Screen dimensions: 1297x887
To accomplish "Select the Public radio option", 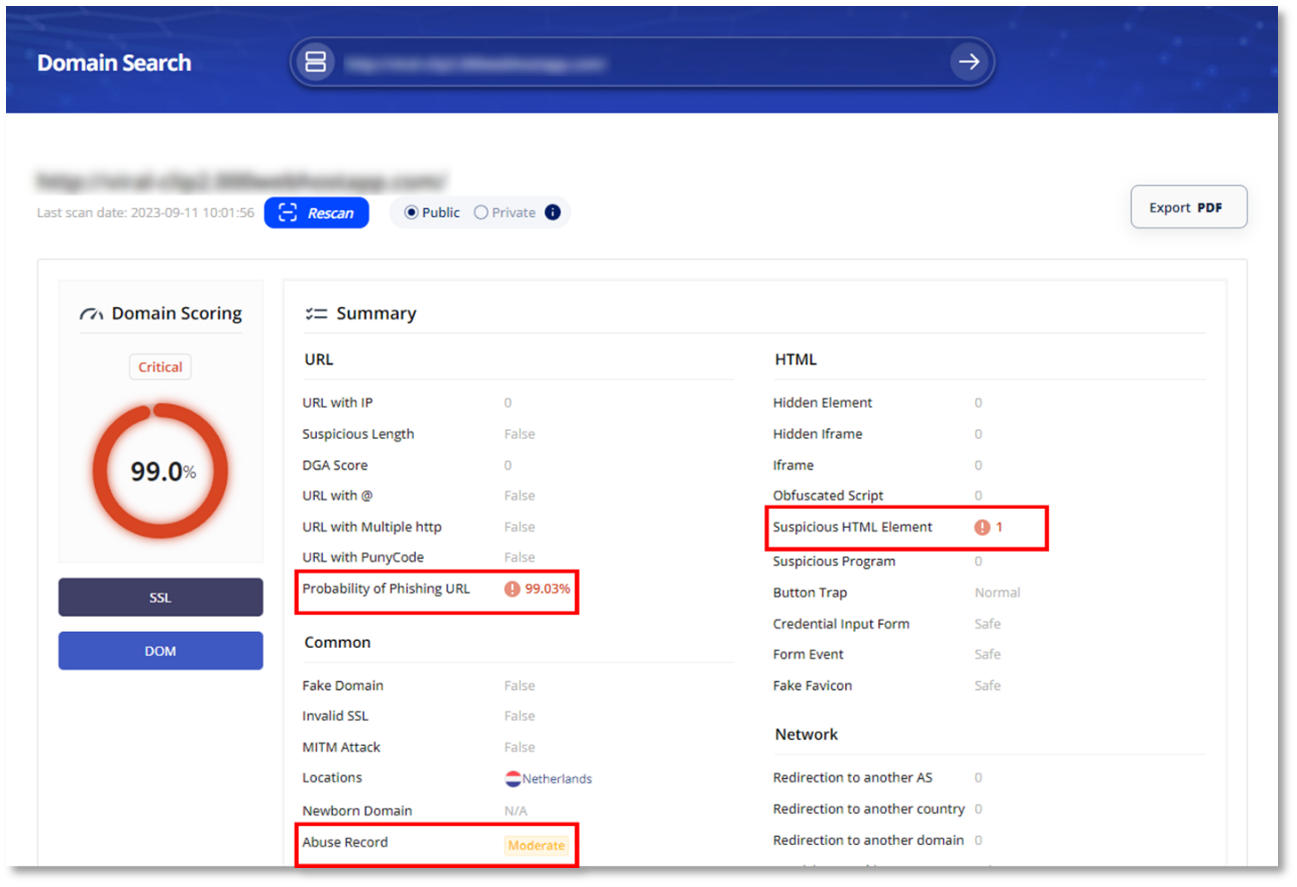I will click(x=432, y=213).
